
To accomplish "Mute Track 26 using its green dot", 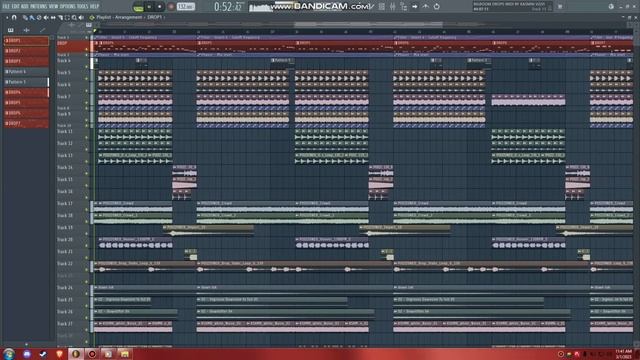I will tap(87, 318).
